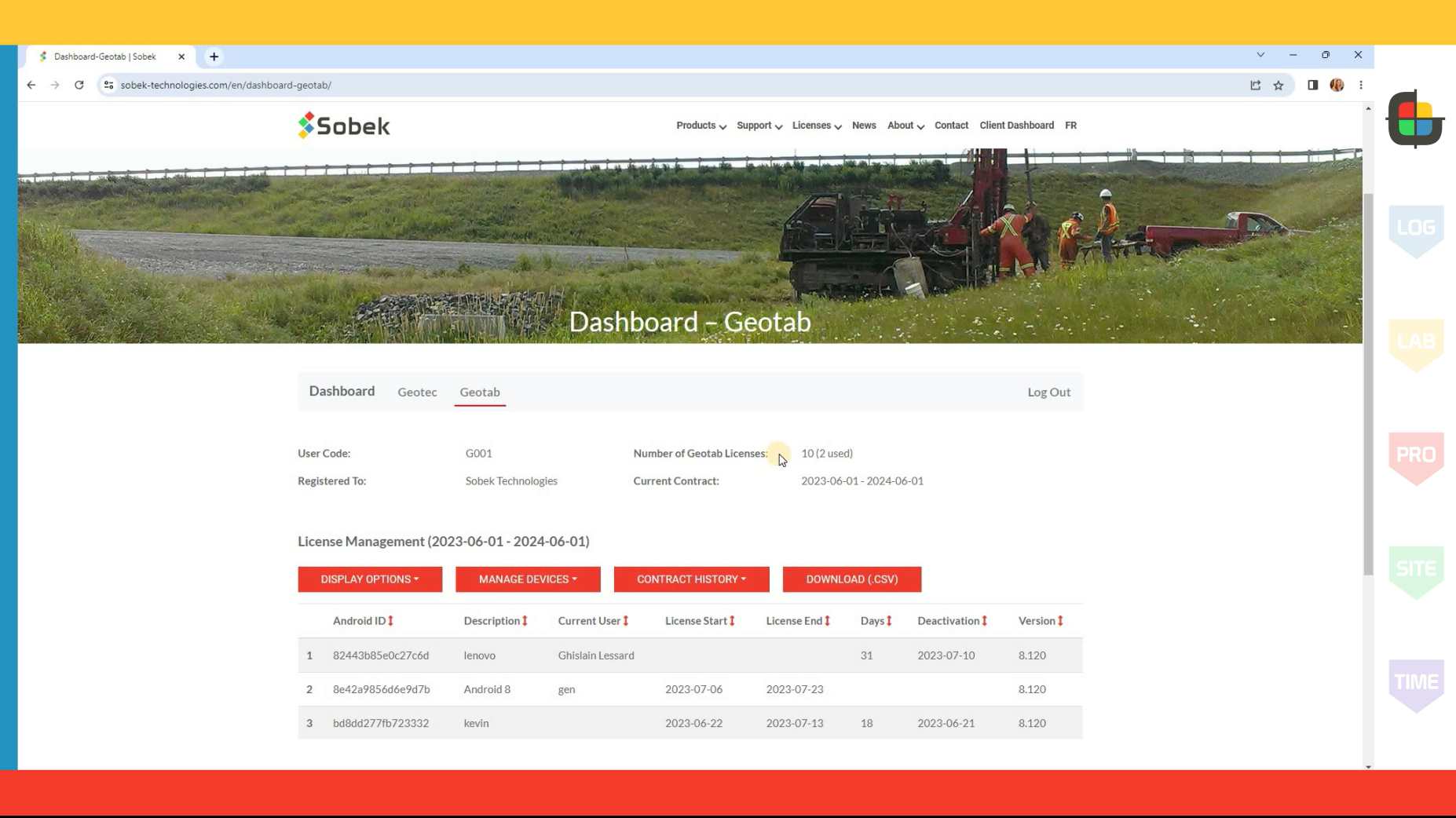
Task: Select Android ID bd8dd277fb723332
Action: 381,723
